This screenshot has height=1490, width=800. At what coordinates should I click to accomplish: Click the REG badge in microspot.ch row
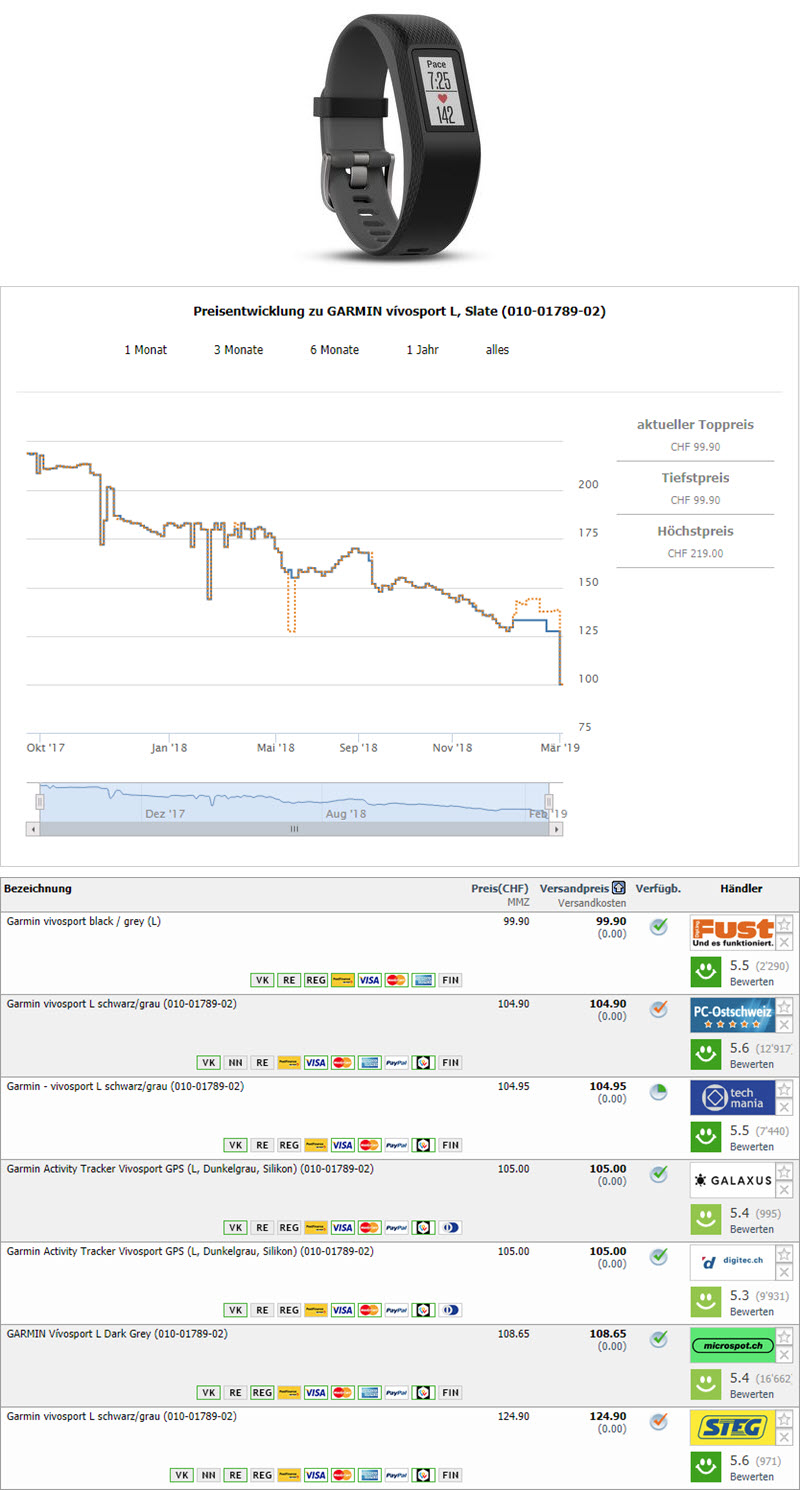point(262,1393)
